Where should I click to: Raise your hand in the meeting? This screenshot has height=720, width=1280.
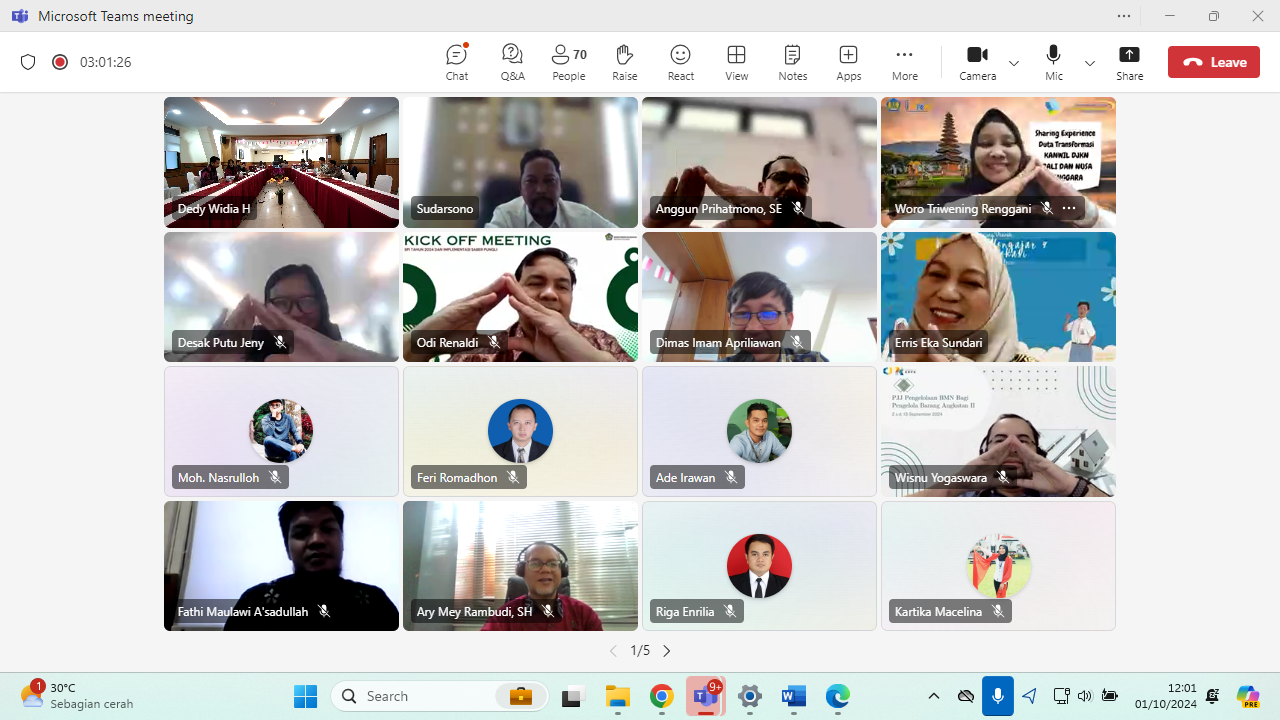[x=625, y=62]
